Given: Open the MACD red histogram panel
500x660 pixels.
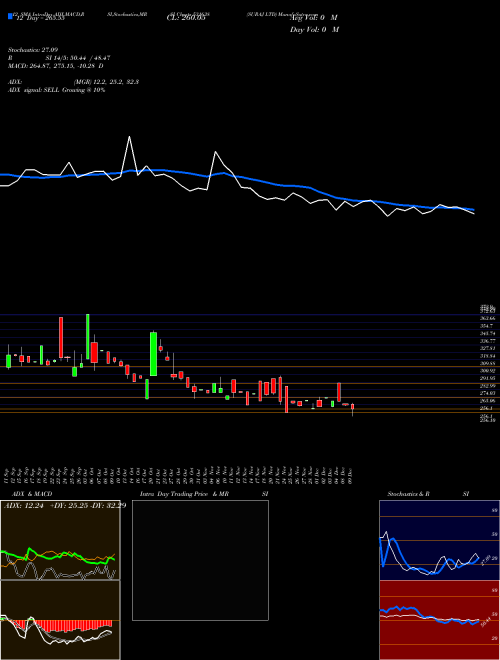Looking at the screenshot, I should pos(60,620).
